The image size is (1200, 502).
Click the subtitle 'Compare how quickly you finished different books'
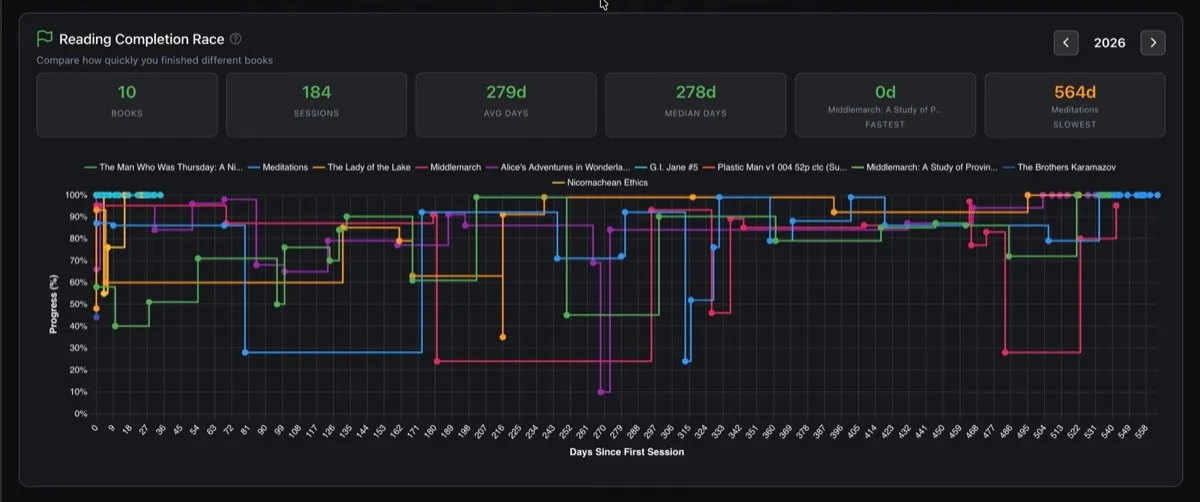155,60
